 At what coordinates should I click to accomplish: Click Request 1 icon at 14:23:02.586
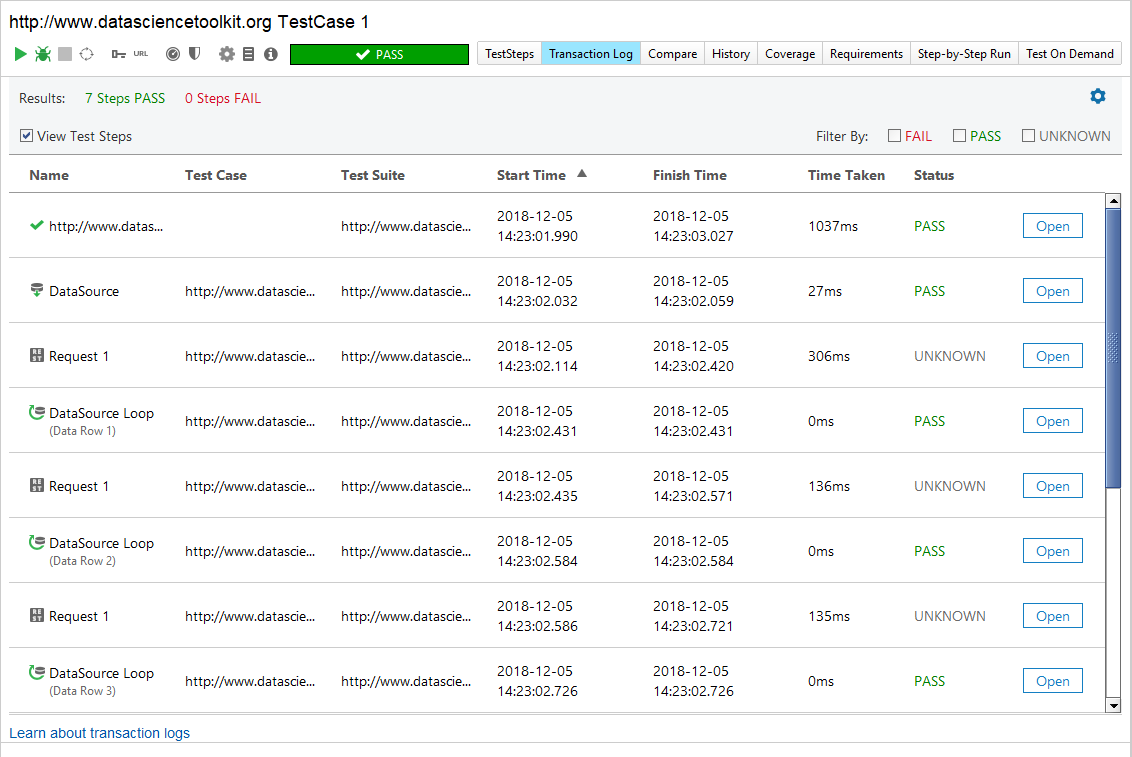click(x=37, y=615)
